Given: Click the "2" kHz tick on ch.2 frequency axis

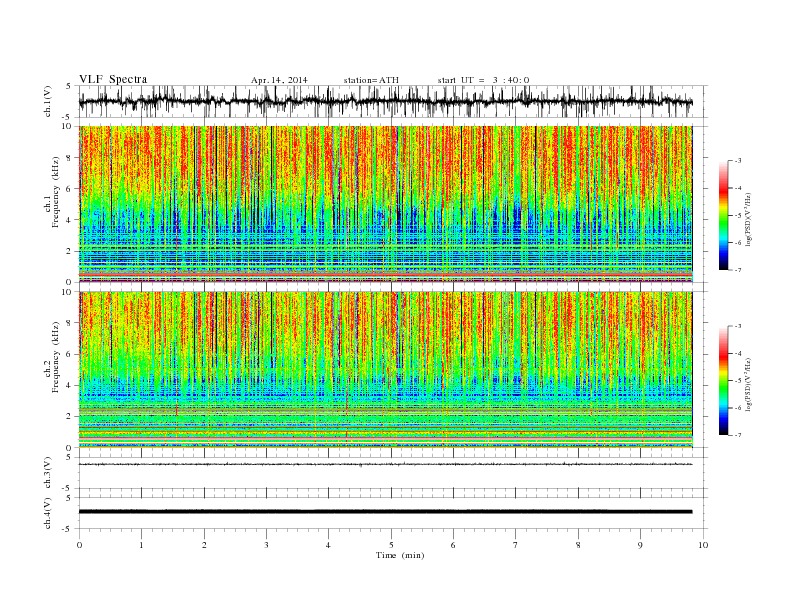Looking at the screenshot, I should pyautogui.click(x=70, y=417).
